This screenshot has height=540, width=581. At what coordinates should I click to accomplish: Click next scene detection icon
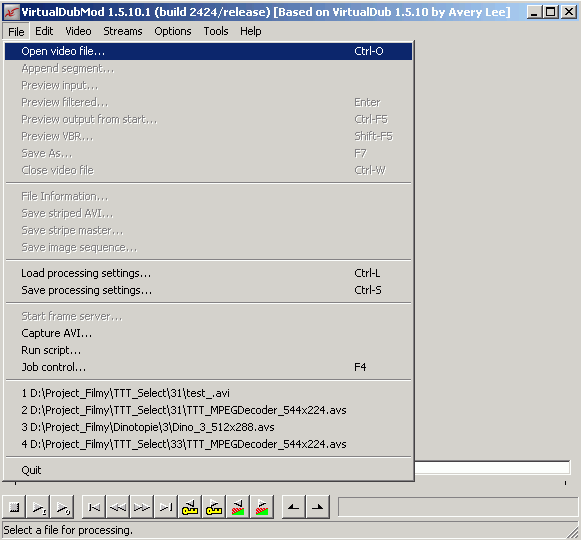[x=262, y=507]
